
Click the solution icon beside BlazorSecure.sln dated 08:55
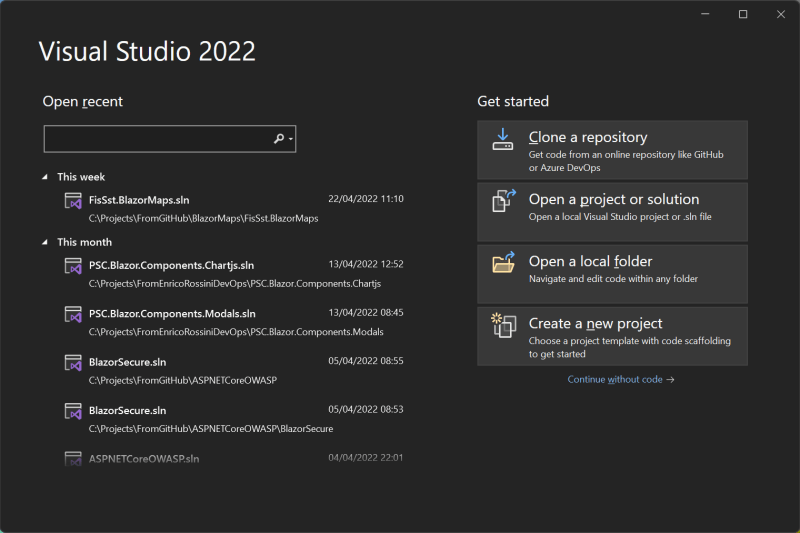tap(73, 363)
